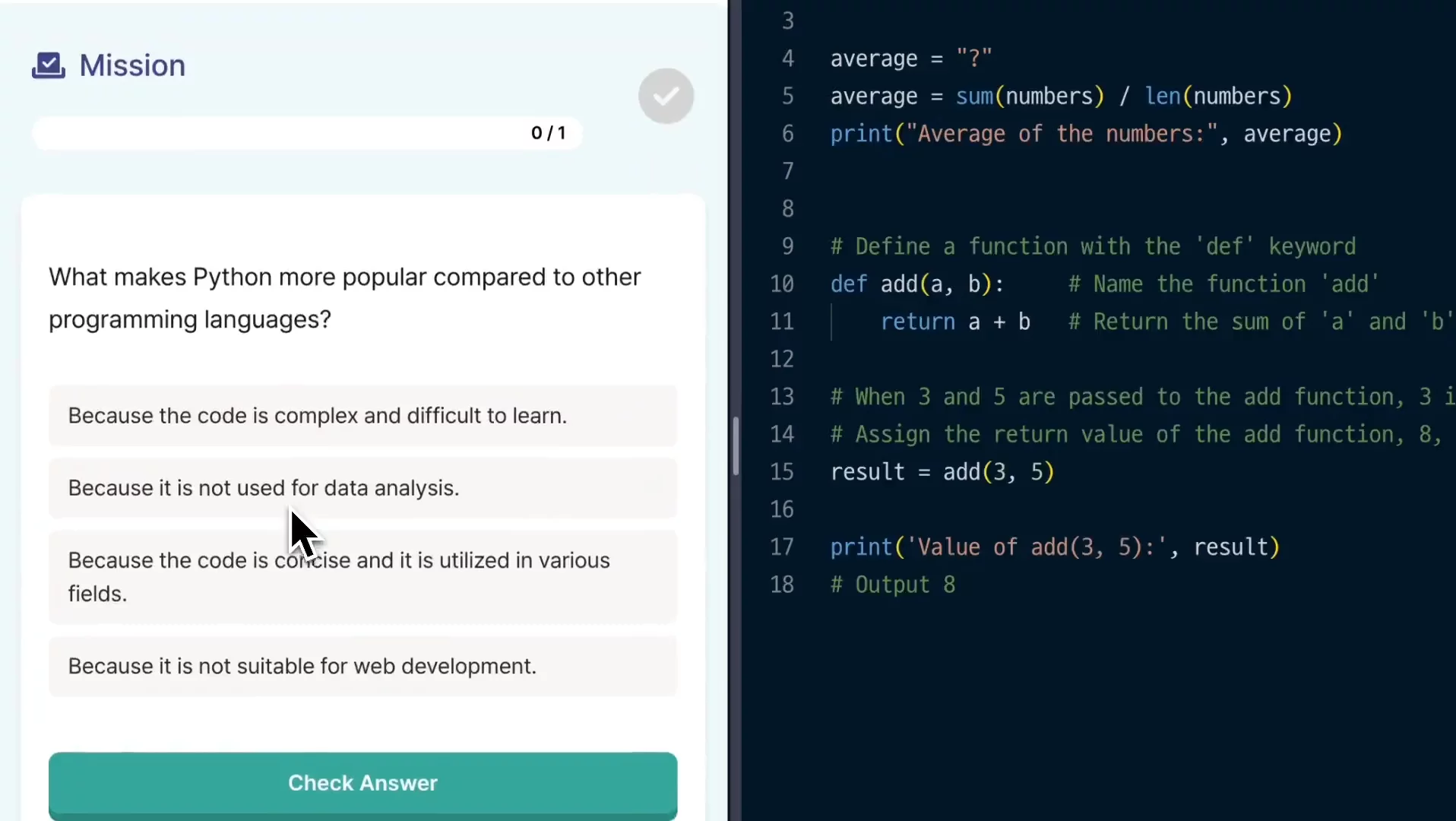Click the print statement on line 17
1456x821 pixels.
(x=862, y=547)
